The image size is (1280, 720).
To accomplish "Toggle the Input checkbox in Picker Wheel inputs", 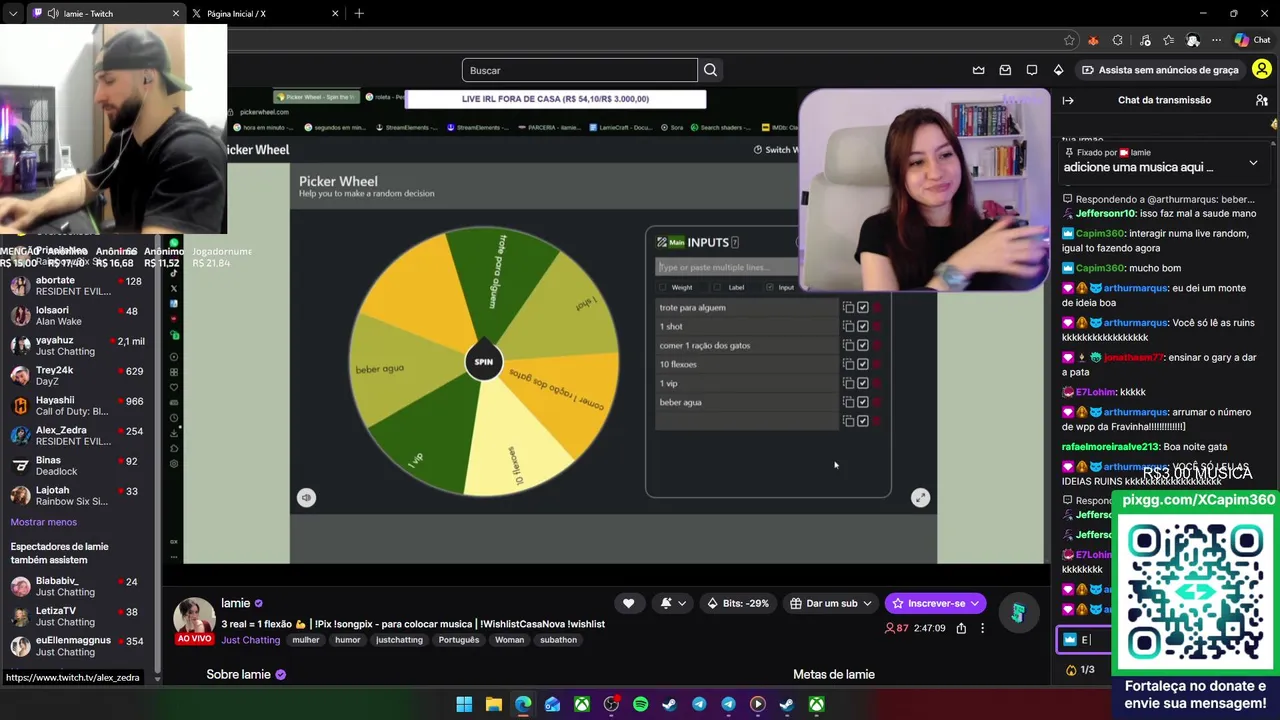I will [x=769, y=287].
